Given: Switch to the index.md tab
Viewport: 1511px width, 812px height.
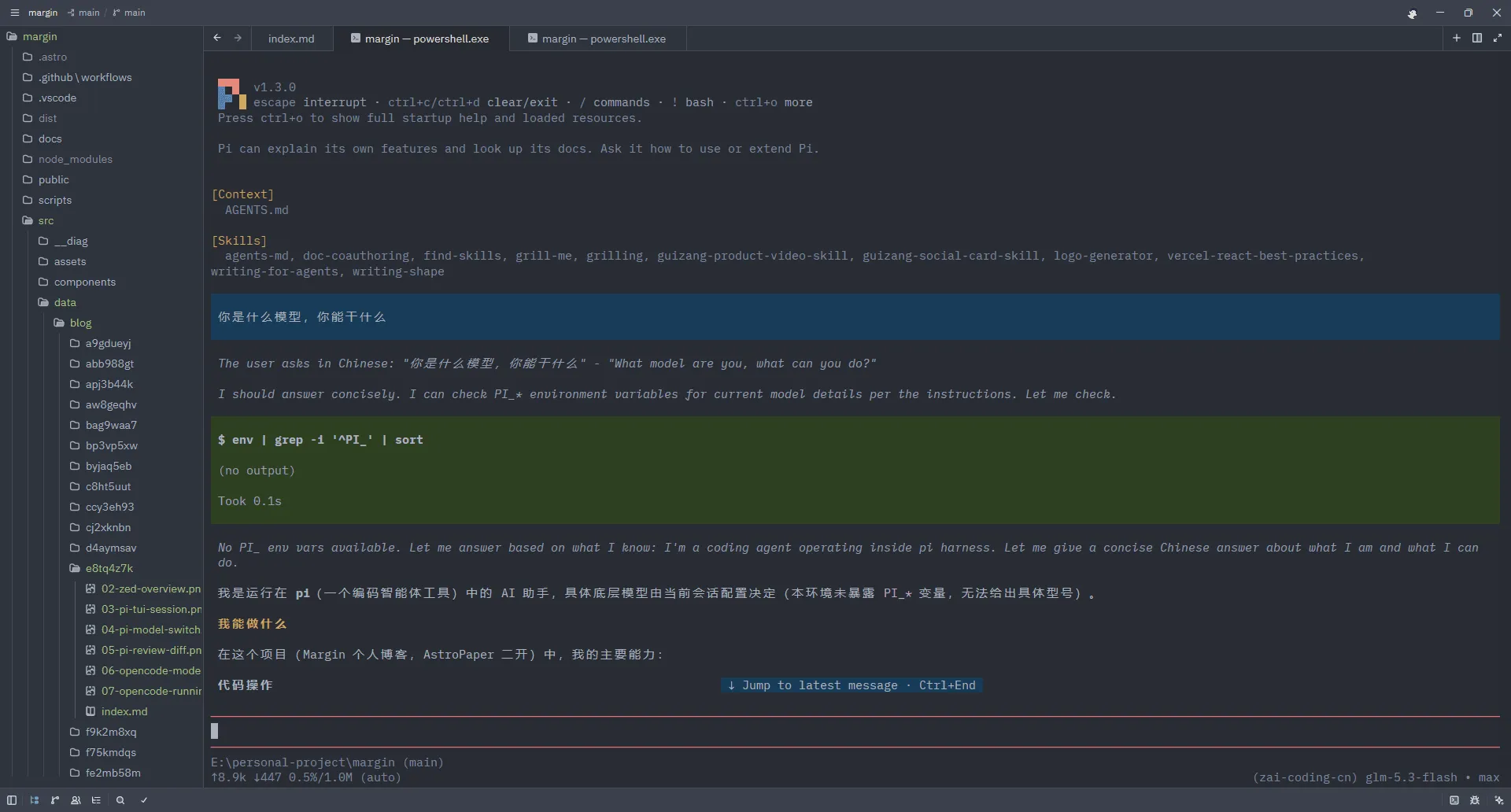Looking at the screenshot, I should (x=291, y=39).
